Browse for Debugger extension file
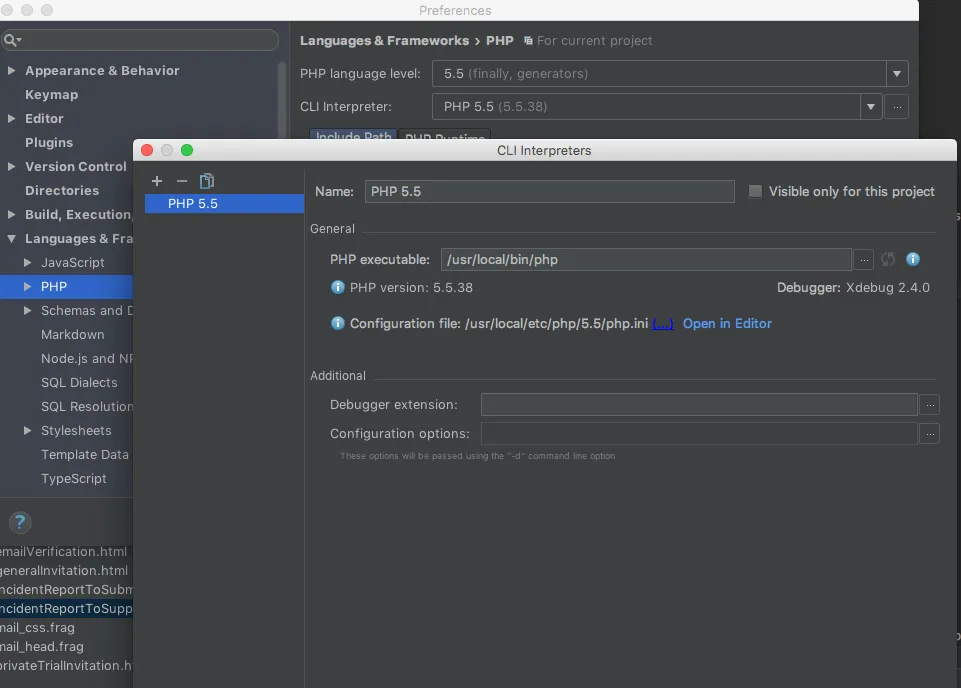Viewport: 961px width, 688px height. (x=930, y=405)
